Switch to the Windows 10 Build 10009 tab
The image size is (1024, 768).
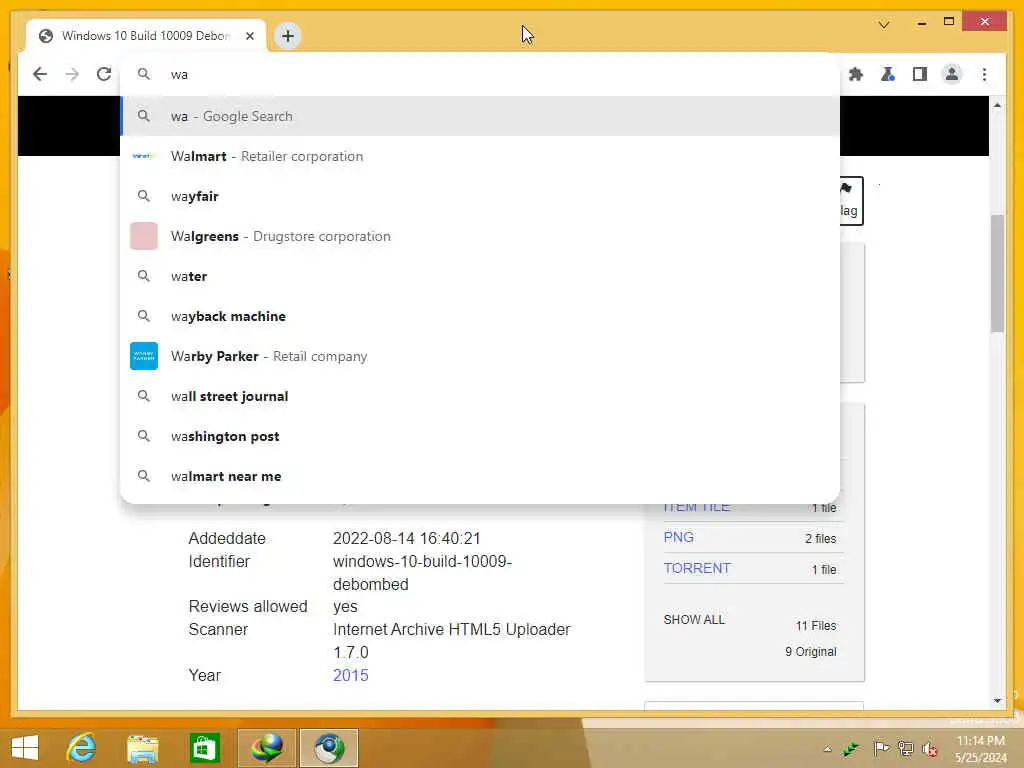coord(145,36)
